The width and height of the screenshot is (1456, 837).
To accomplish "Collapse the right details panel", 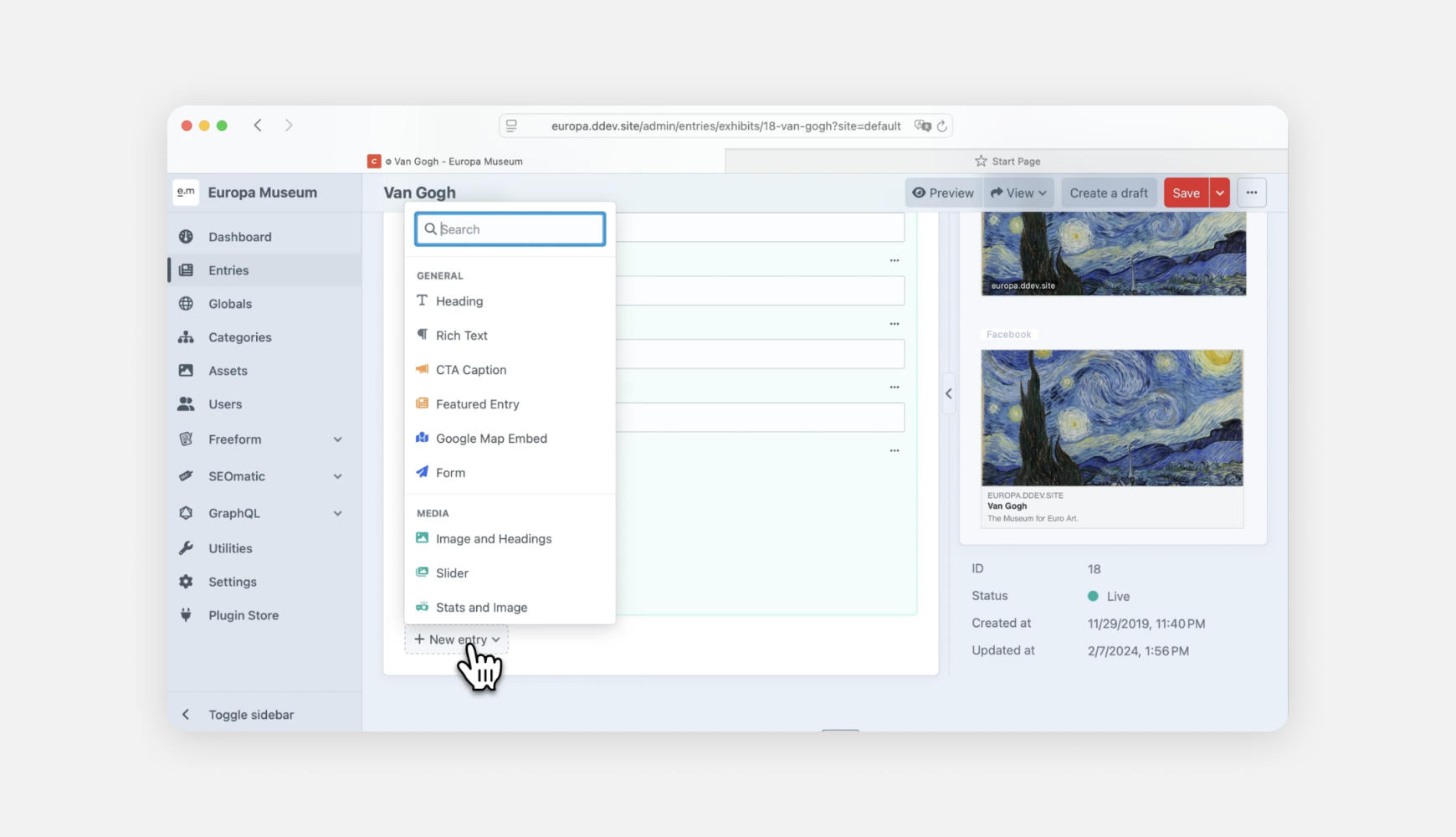I will [949, 393].
